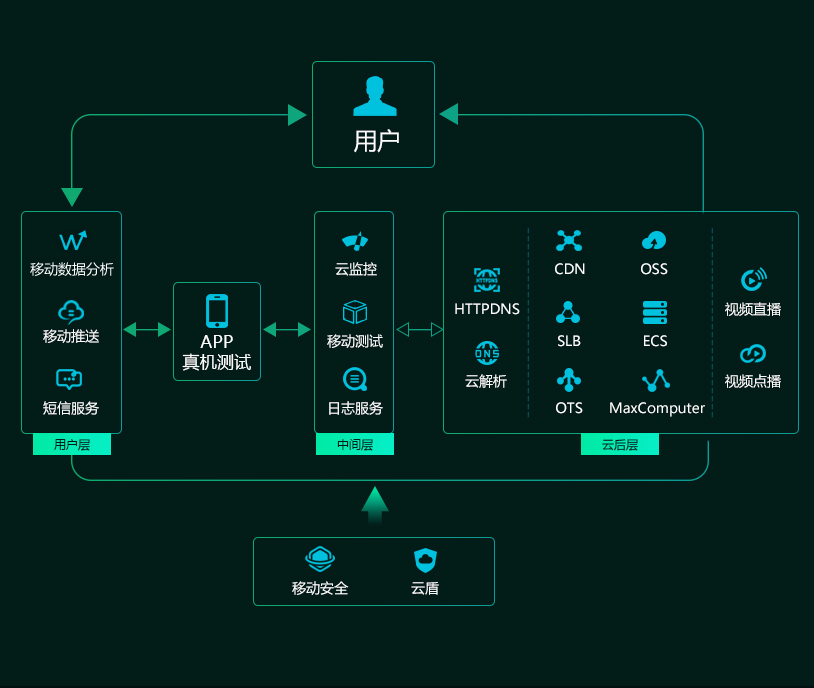This screenshot has height=688, width=814.
Task: Click the 视频直播 text label
Action: (x=753, y=309)
